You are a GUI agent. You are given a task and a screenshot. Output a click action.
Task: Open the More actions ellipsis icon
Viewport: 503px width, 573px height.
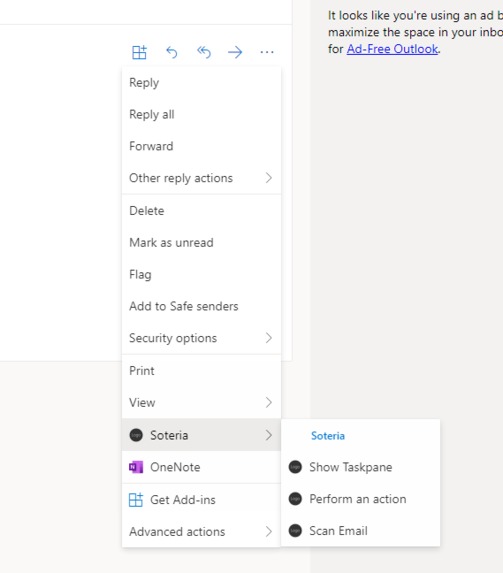pyautogui.click(x=267, y=52)
